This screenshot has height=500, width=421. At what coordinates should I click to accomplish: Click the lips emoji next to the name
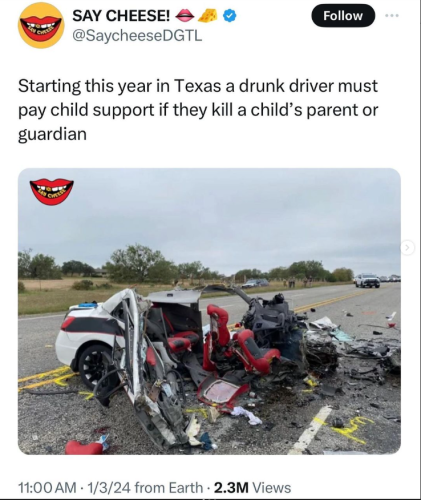[x=184, y=15]
